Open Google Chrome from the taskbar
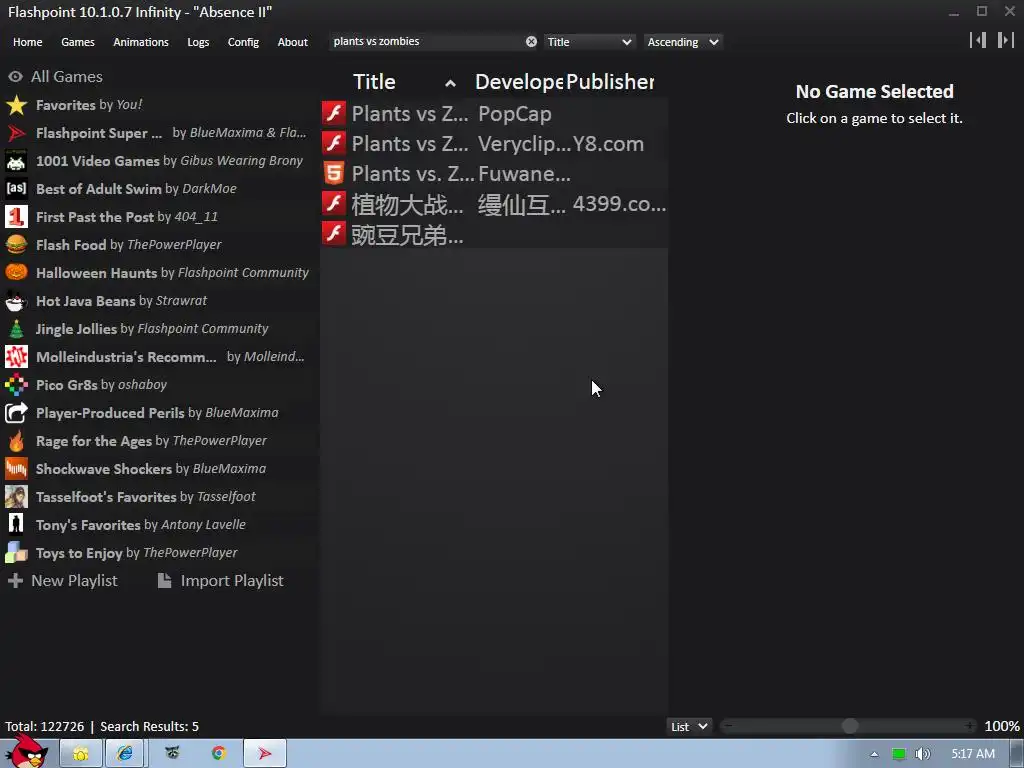1024x768 pixels. coord(219,754)
